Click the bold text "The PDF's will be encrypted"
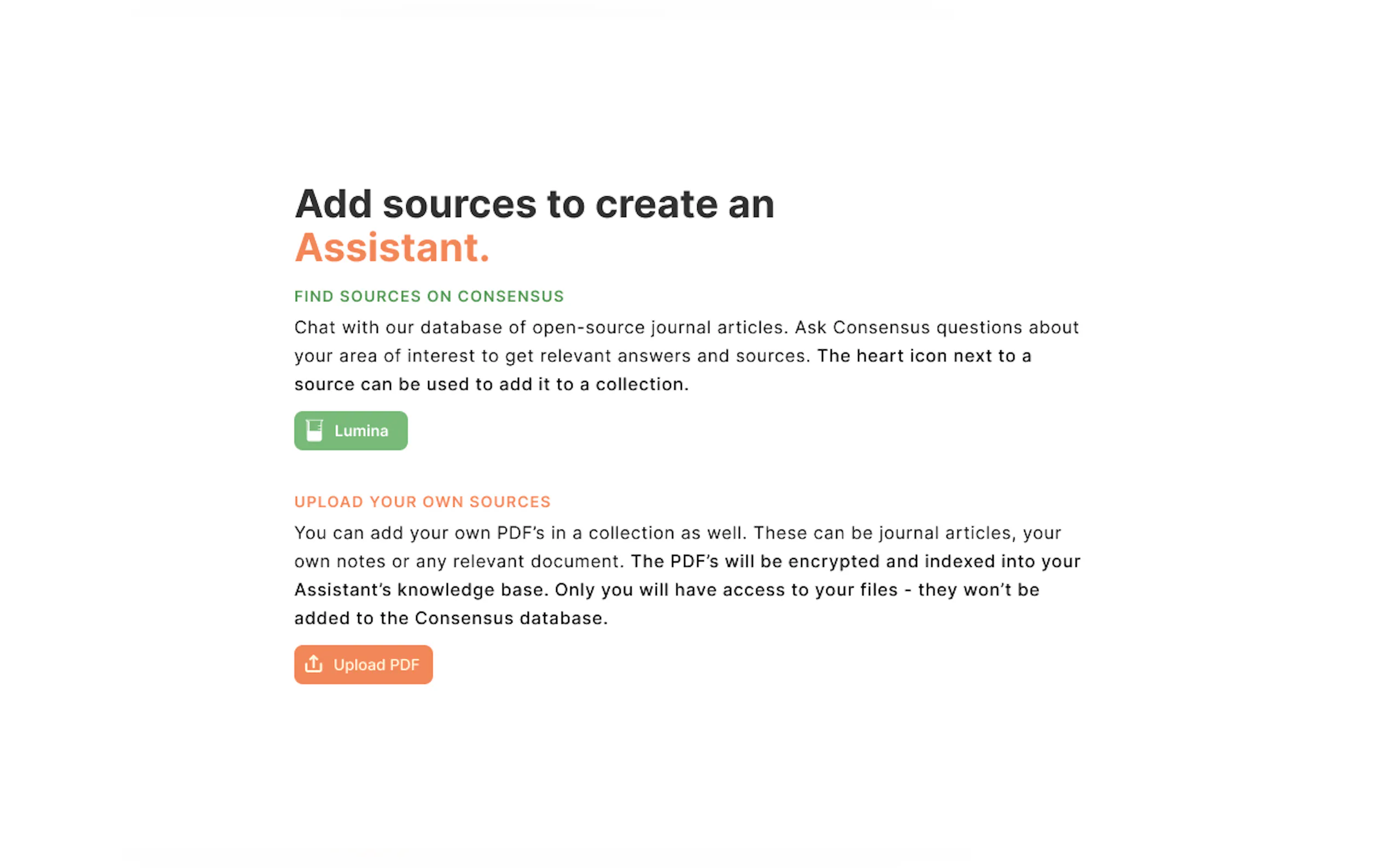1389x868 pixels. (757, 561)
